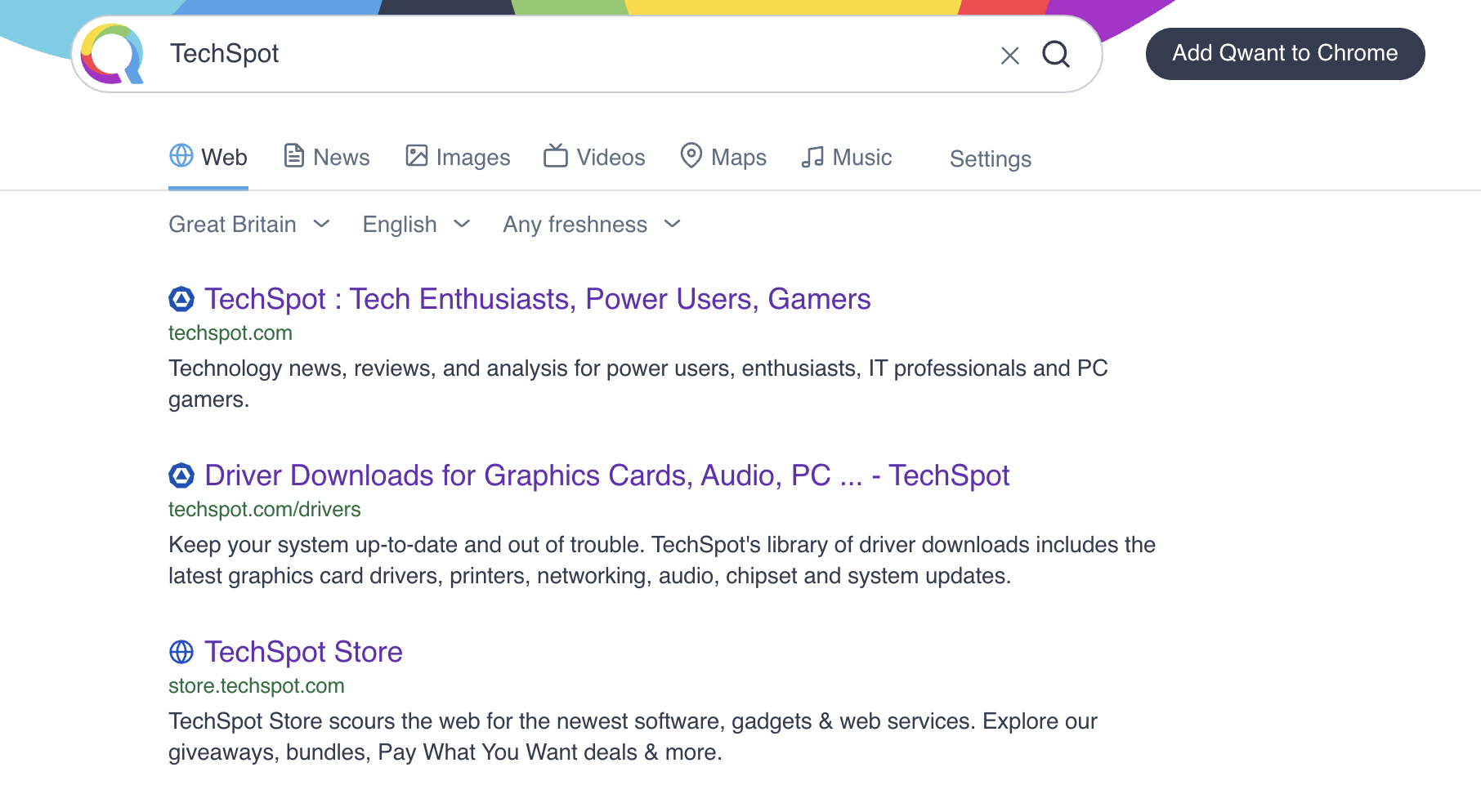Screen dimensions: 1481x812
Task: Select the Web tab
Action: (208, 157)
